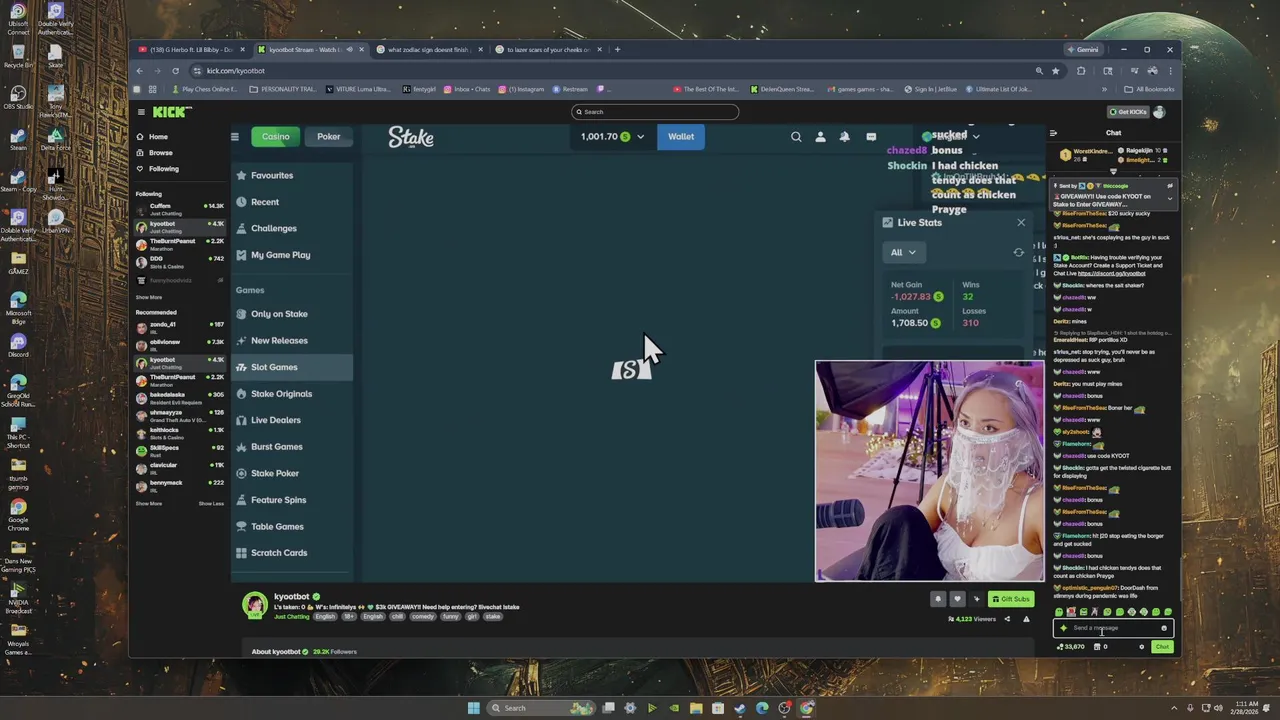Open Discord from the desktop icon

coord(18,345)
